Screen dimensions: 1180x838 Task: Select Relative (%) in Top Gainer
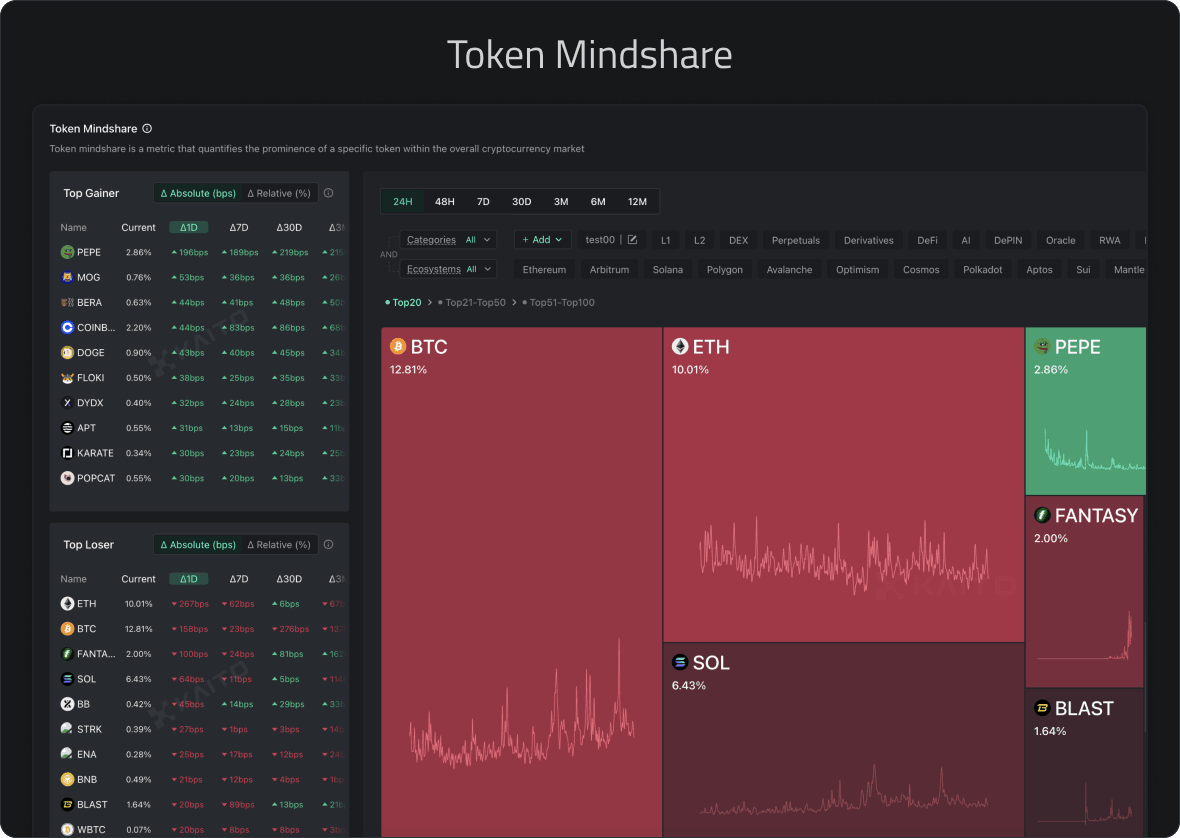279,193
